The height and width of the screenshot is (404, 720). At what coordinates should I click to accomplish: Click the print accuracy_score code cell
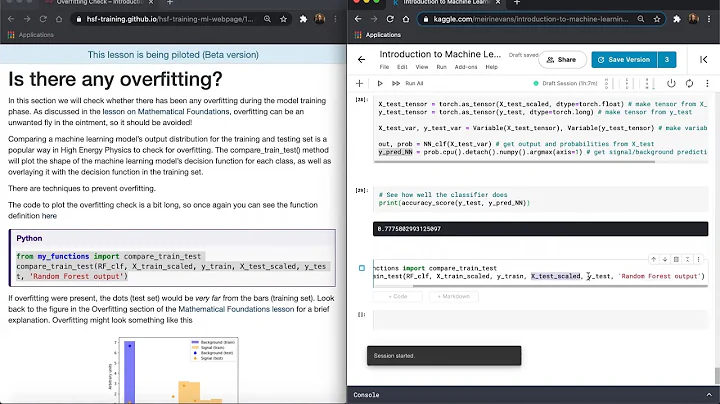click(540, 199)
